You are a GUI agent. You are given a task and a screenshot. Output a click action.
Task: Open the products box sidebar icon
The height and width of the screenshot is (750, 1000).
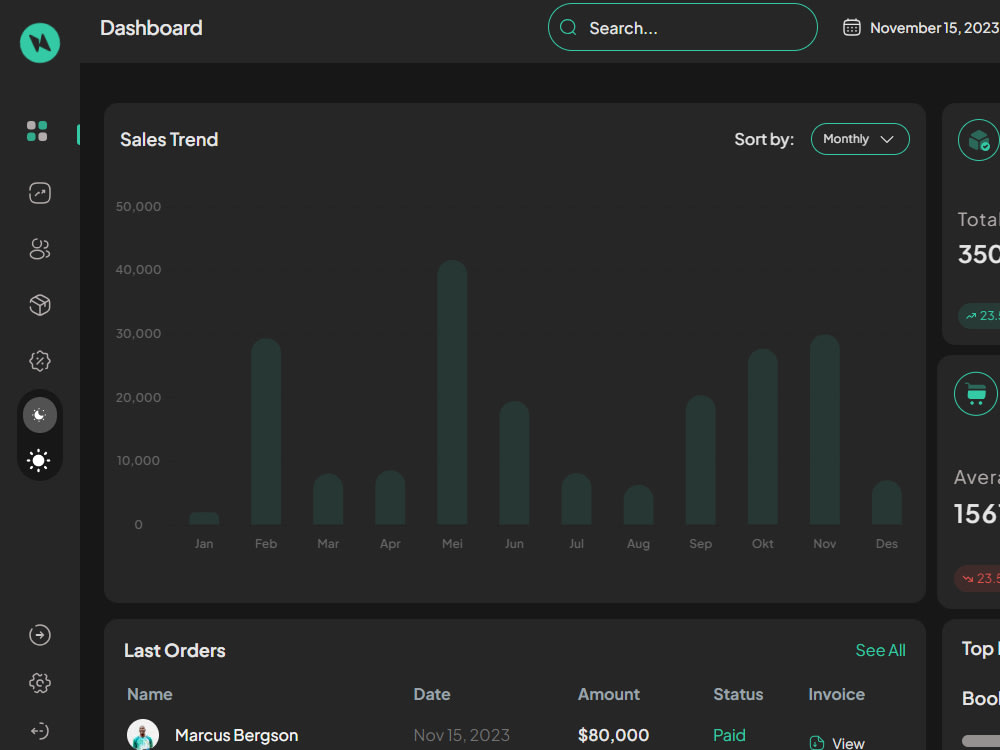40,305
